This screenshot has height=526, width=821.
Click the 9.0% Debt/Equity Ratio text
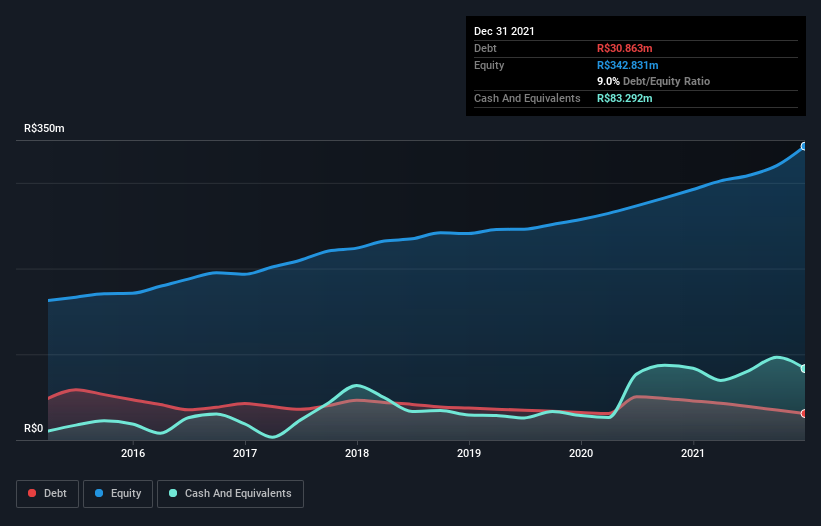point(653,81)
